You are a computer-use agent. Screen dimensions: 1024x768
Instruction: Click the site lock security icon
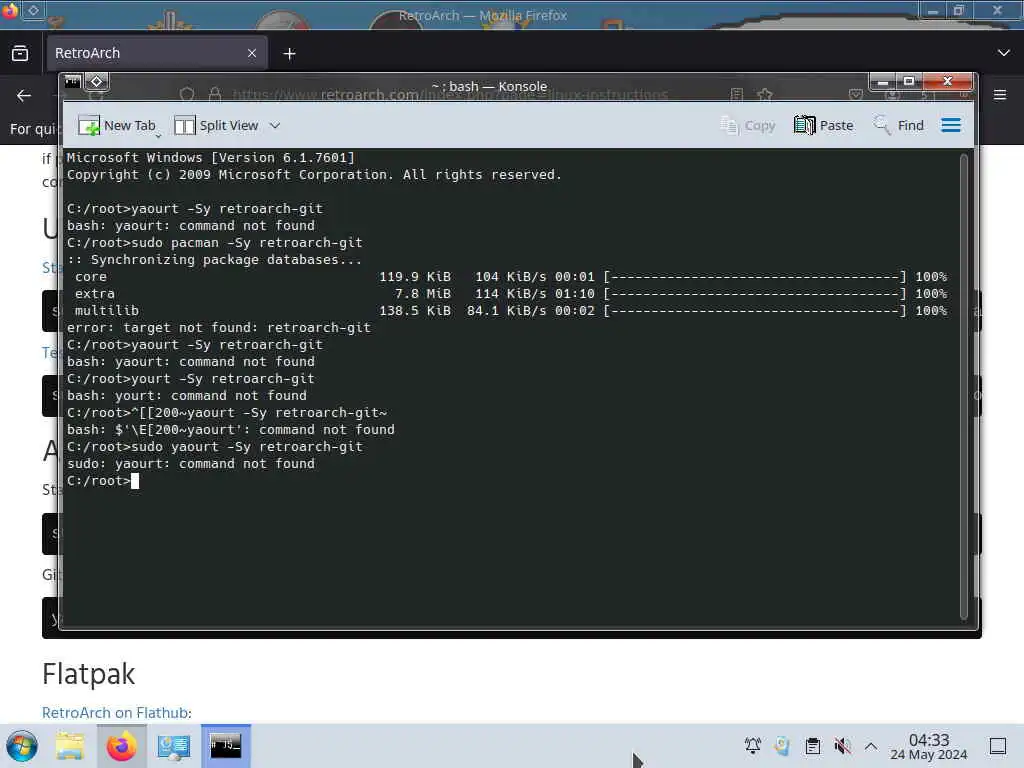pos(215,95)
